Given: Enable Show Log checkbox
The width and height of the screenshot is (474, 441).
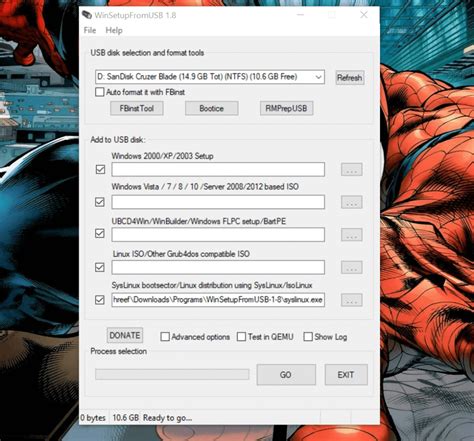Looking at the screenshot, I should click(x=308, y=337).
